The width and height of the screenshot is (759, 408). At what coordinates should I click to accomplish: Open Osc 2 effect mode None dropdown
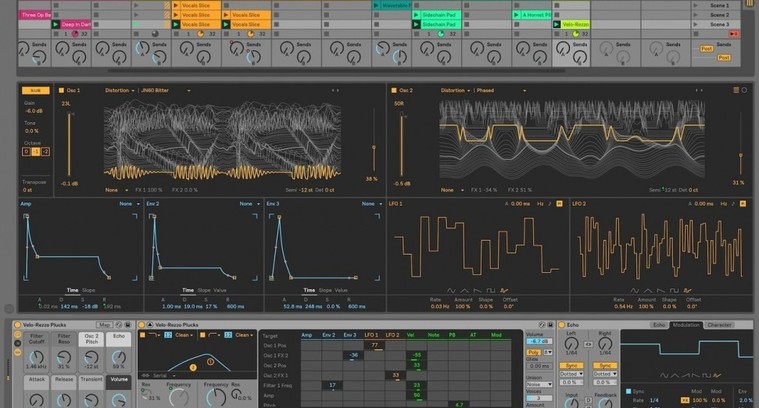pos(452,190)
